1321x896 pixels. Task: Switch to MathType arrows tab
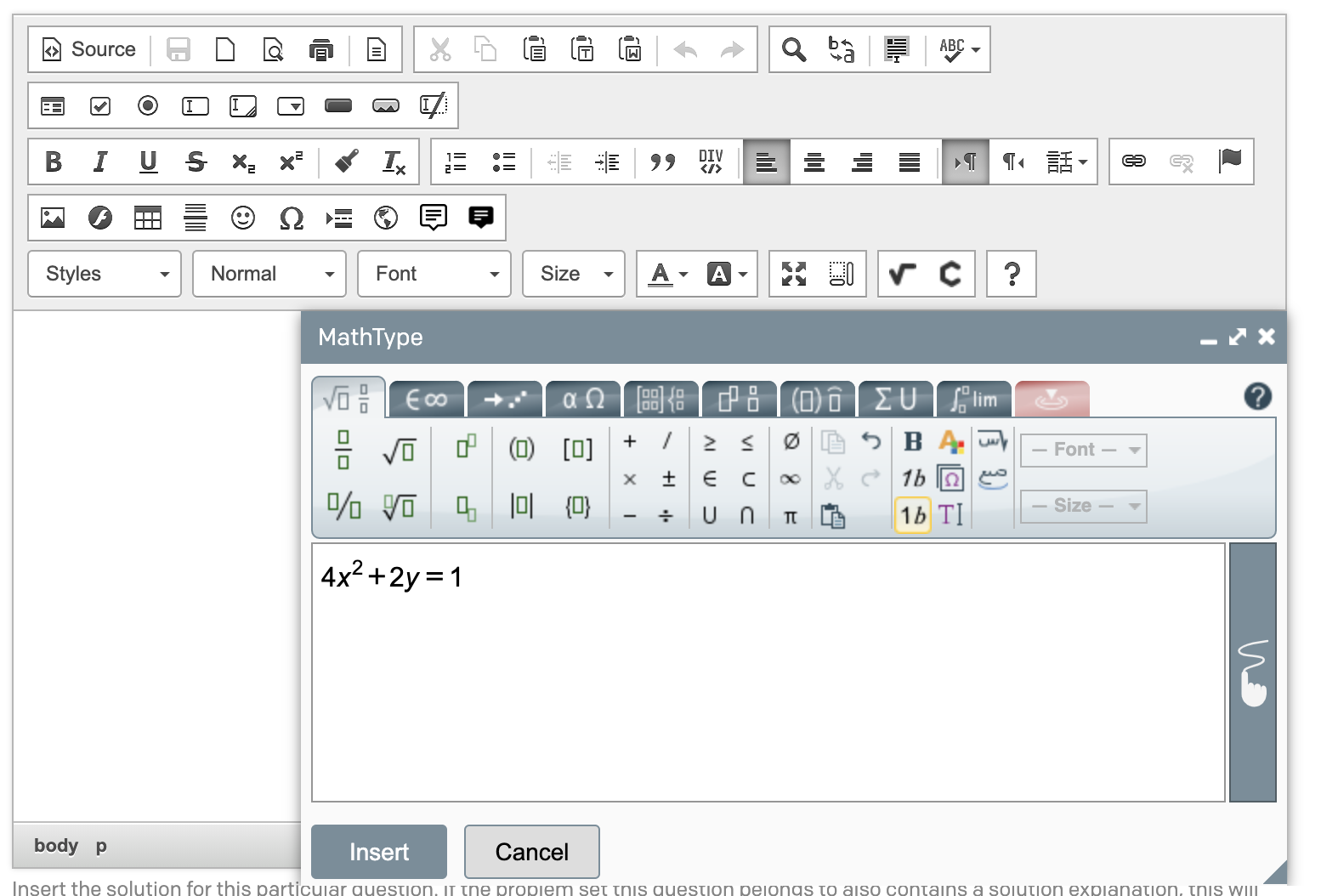(x=505, y=399)
